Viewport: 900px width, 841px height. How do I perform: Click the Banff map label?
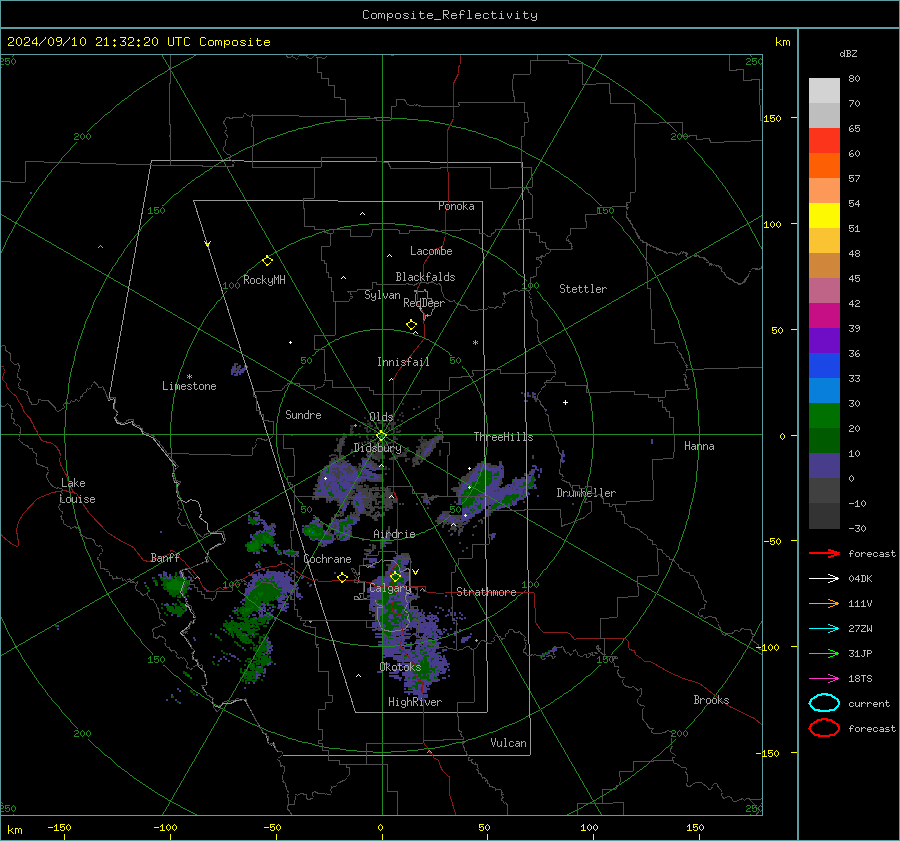coord(165,557)
